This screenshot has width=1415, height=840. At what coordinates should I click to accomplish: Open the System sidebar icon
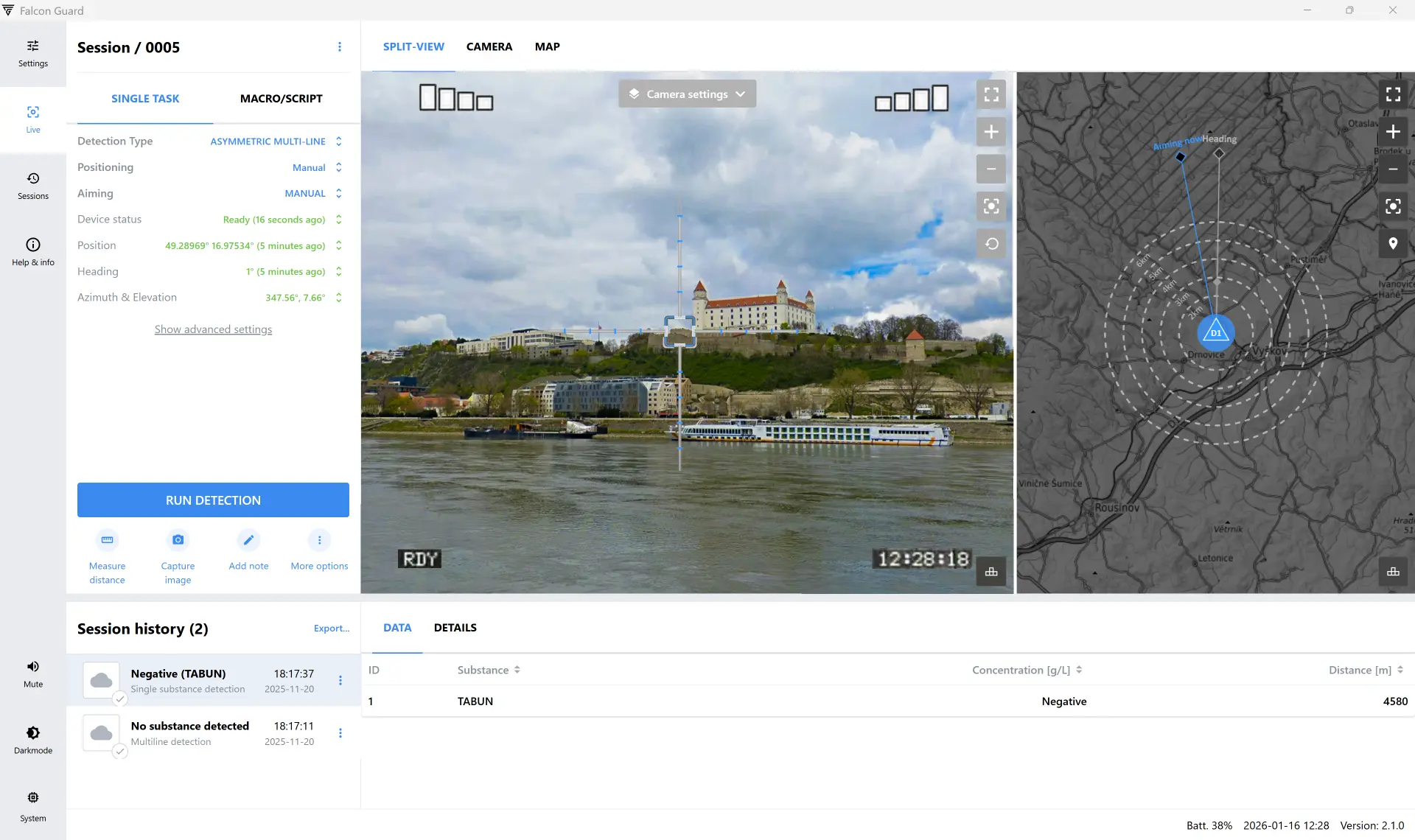33,806
